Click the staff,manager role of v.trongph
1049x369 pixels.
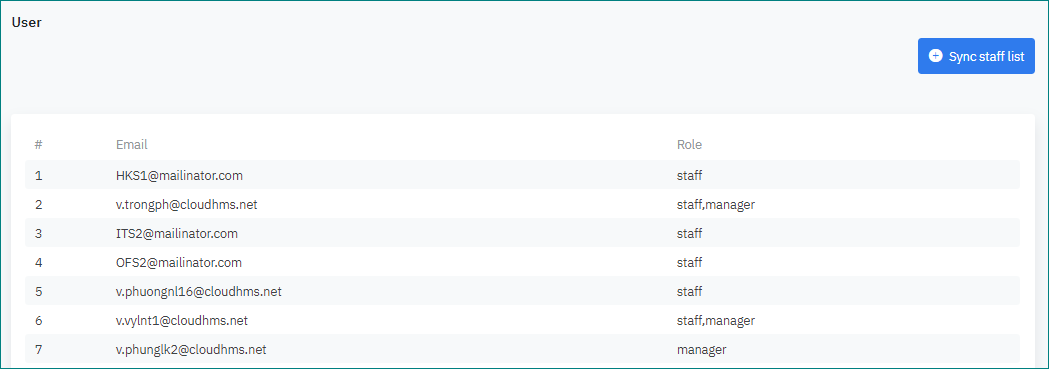pos(716,205)
